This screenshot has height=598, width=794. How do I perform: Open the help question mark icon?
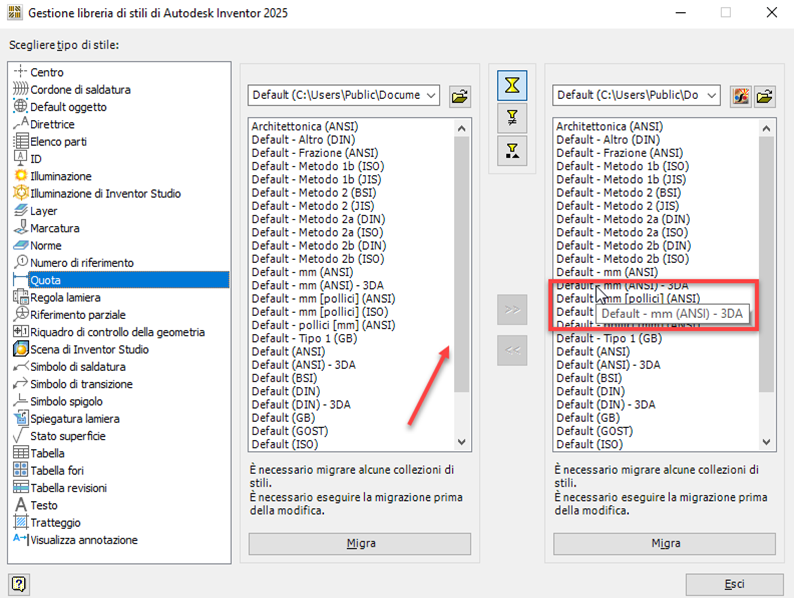(x=19, y=584)
